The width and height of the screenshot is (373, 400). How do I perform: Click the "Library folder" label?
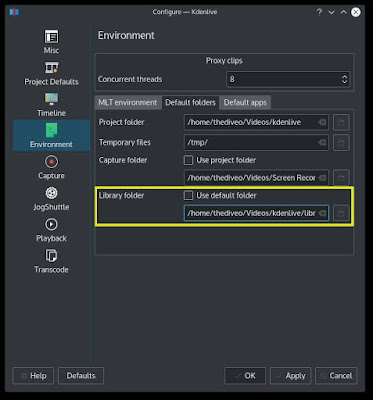coord(121,195)
